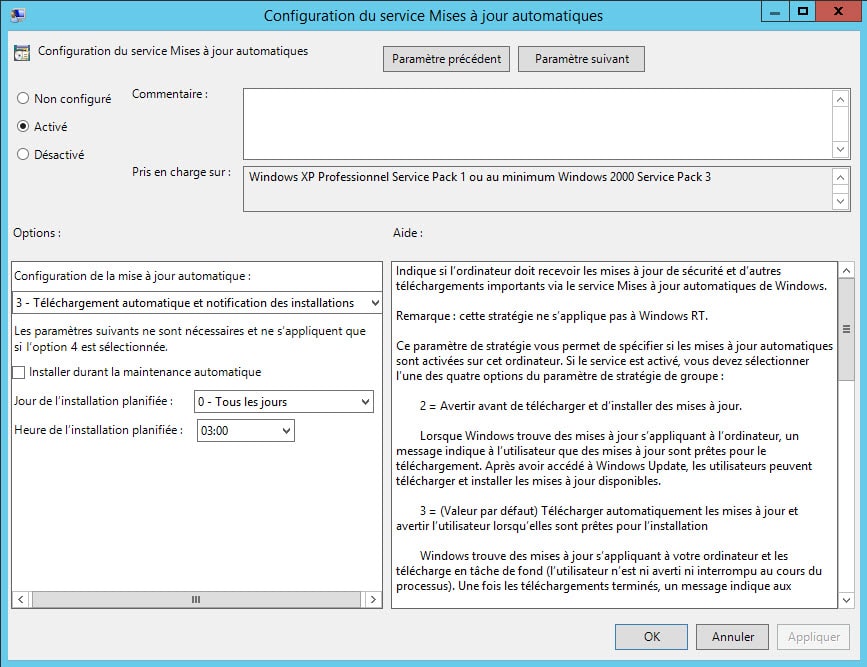Open the automatic update configuration dropdown
The width and height of the screenshot is (867, 667).
pos(197,302)
